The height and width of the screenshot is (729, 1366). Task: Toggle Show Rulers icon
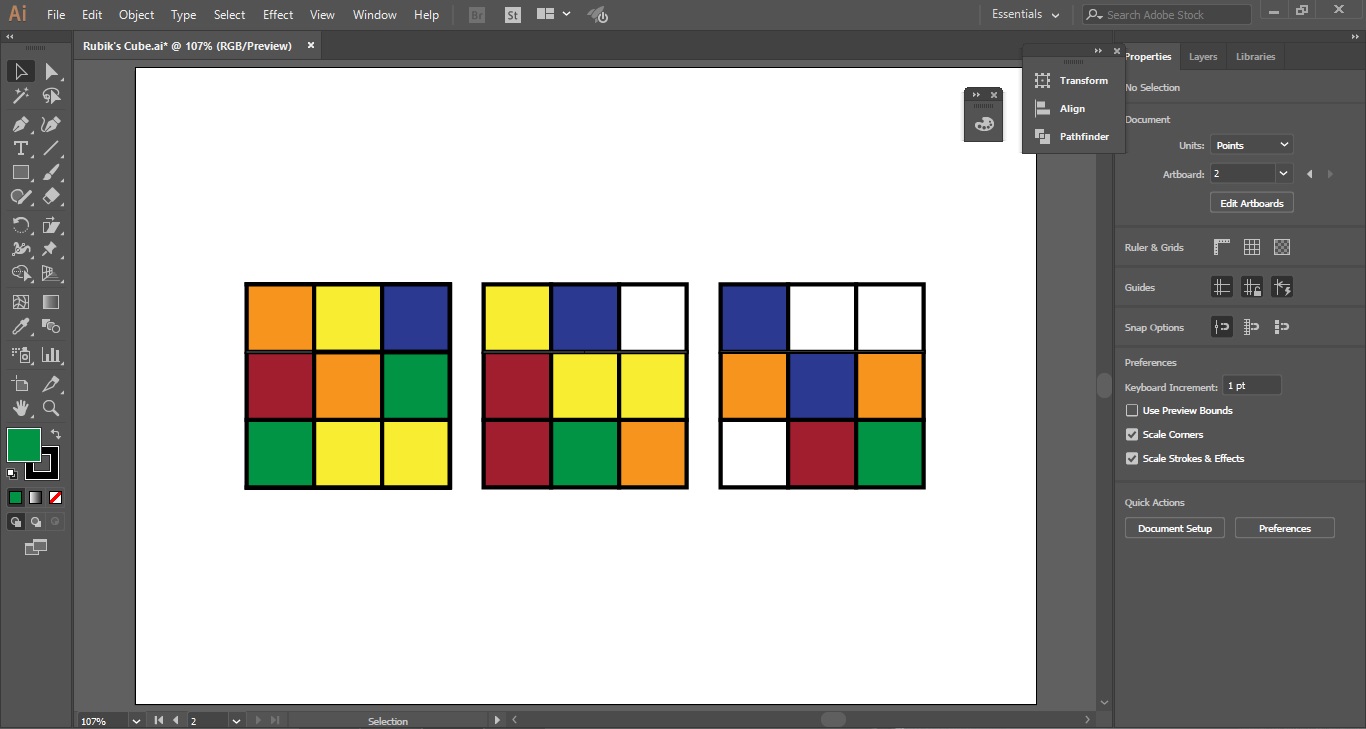[1222, 247]
